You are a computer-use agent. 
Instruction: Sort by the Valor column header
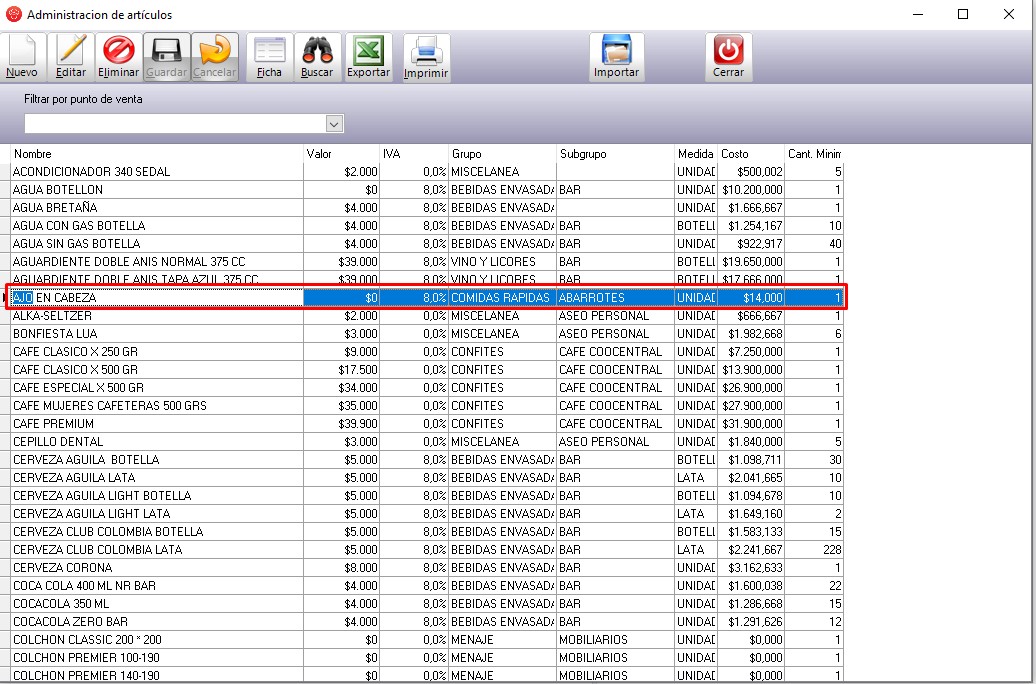[x=341, y=154]
